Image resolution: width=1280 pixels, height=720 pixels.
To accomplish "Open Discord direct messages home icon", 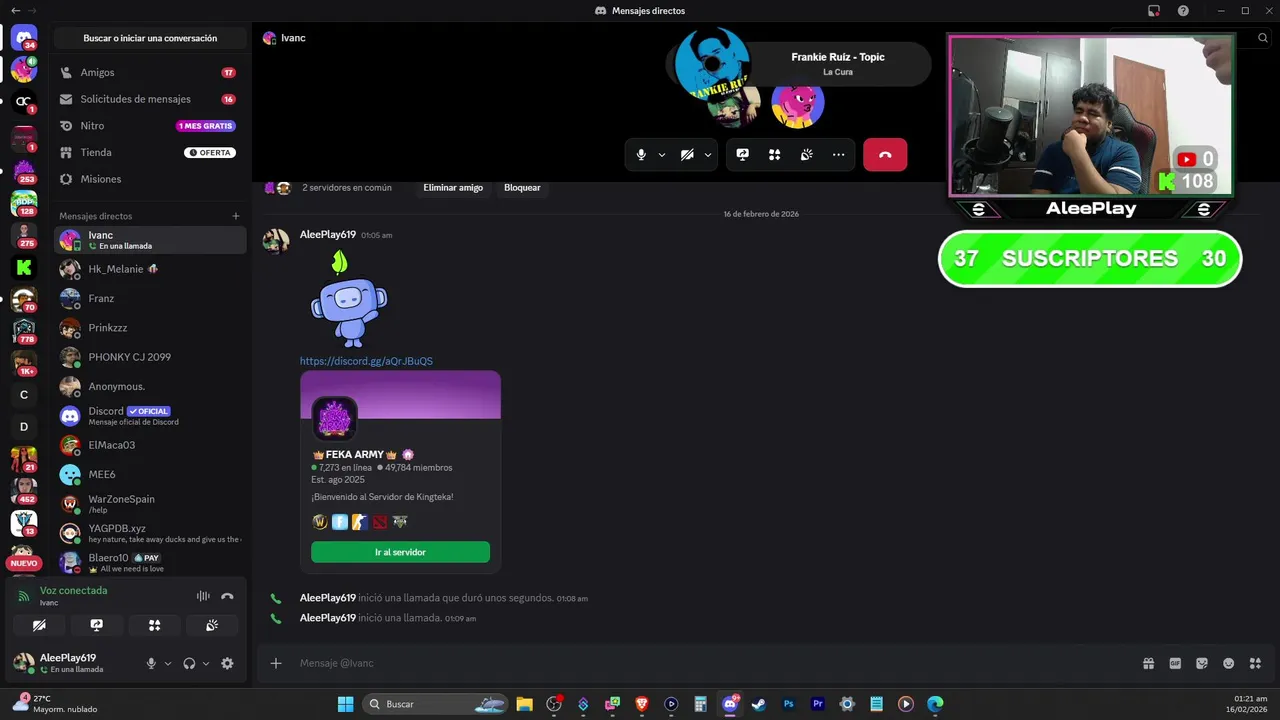I will click(x=24, y=38).
